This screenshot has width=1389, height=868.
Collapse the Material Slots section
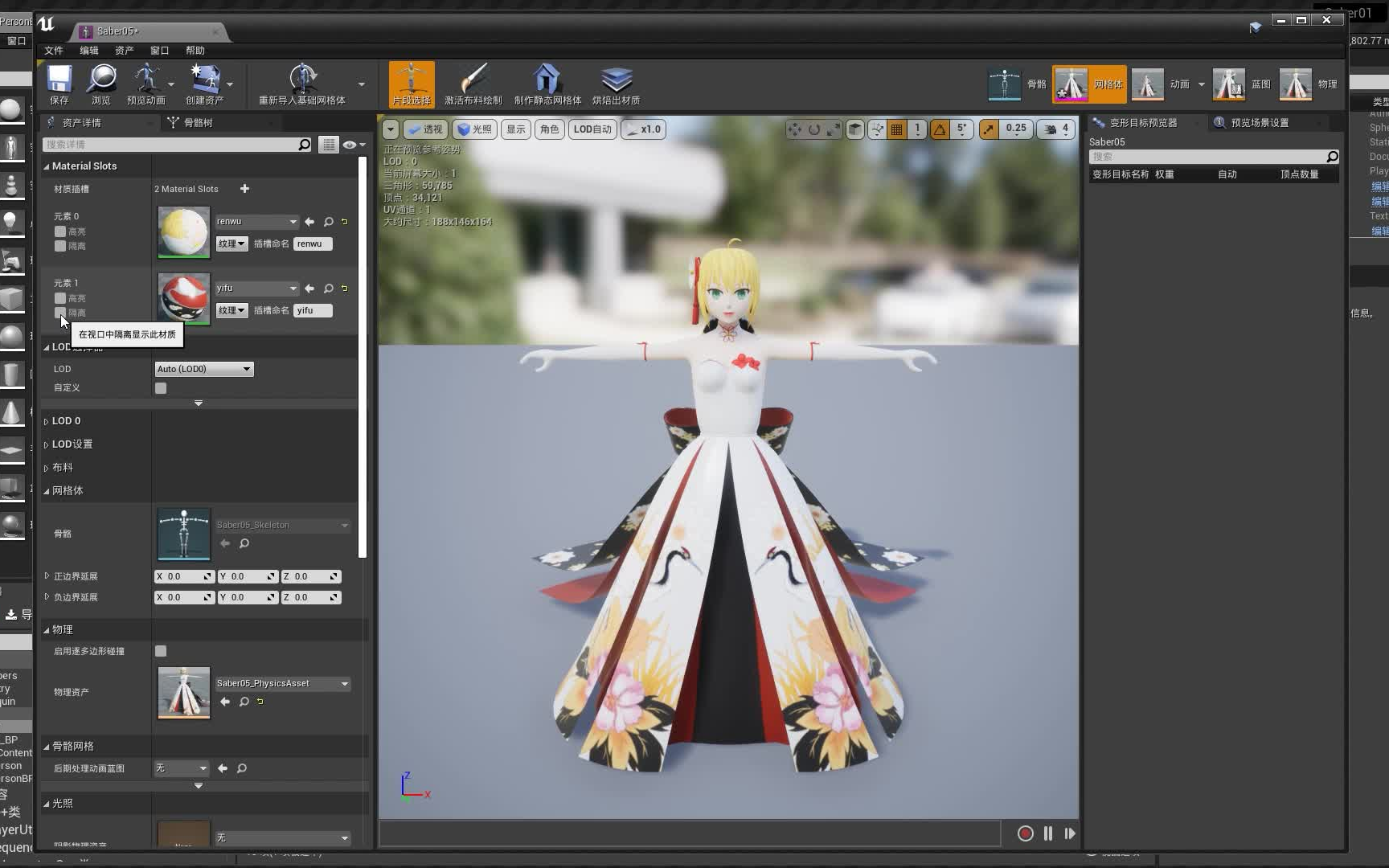[x=47, y=167]
